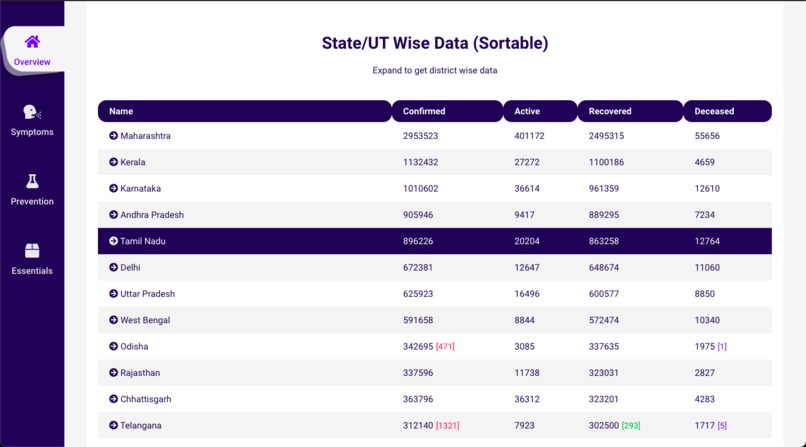Click Kerala recovered count 1100186

[607, 162]
